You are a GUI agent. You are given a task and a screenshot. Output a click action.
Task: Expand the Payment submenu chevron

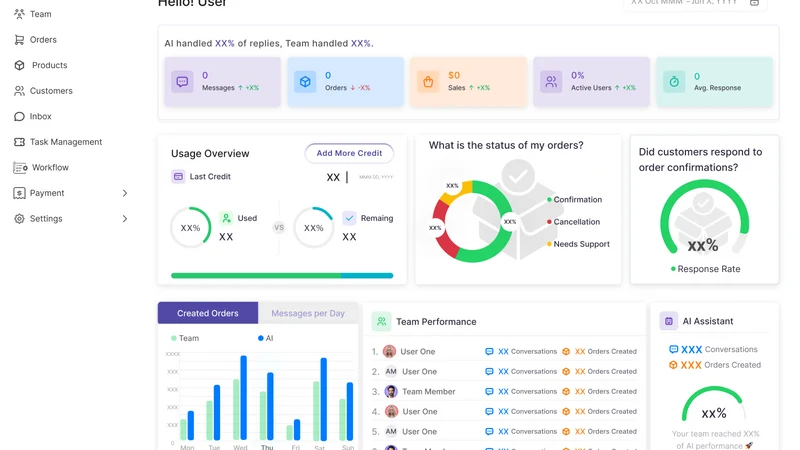coord(125,193)
